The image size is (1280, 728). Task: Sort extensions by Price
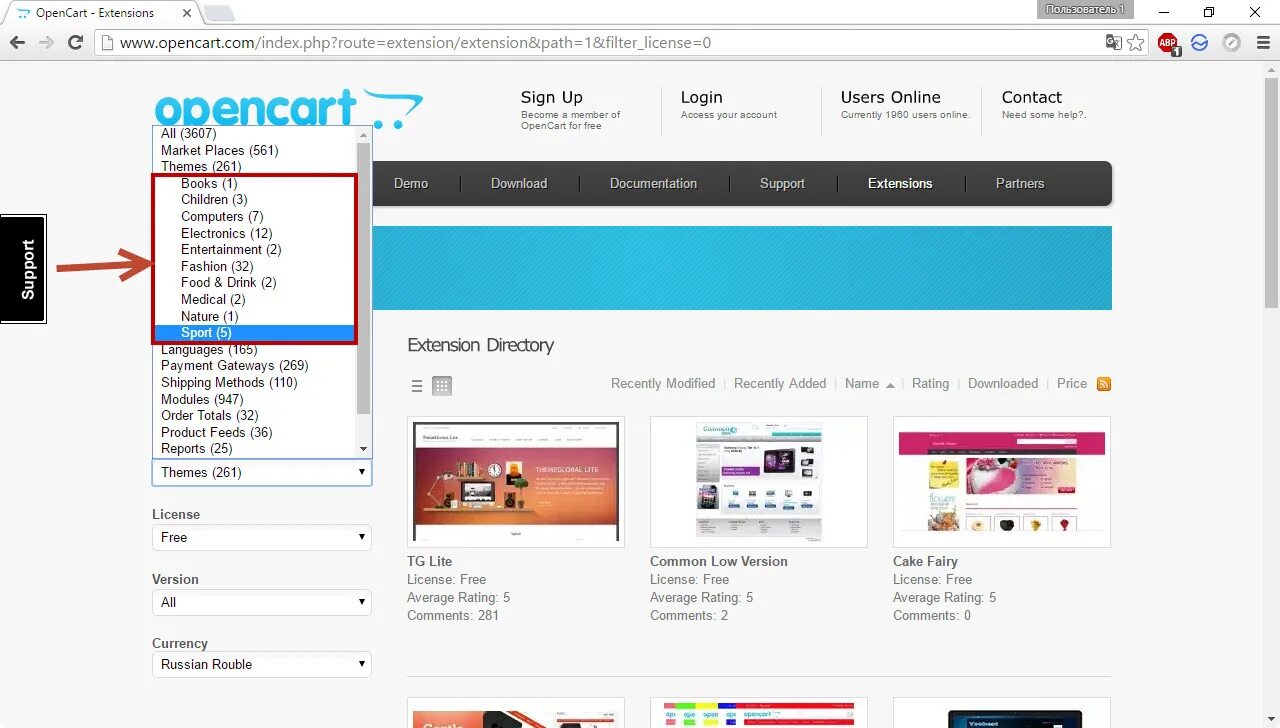[1072, 383]
